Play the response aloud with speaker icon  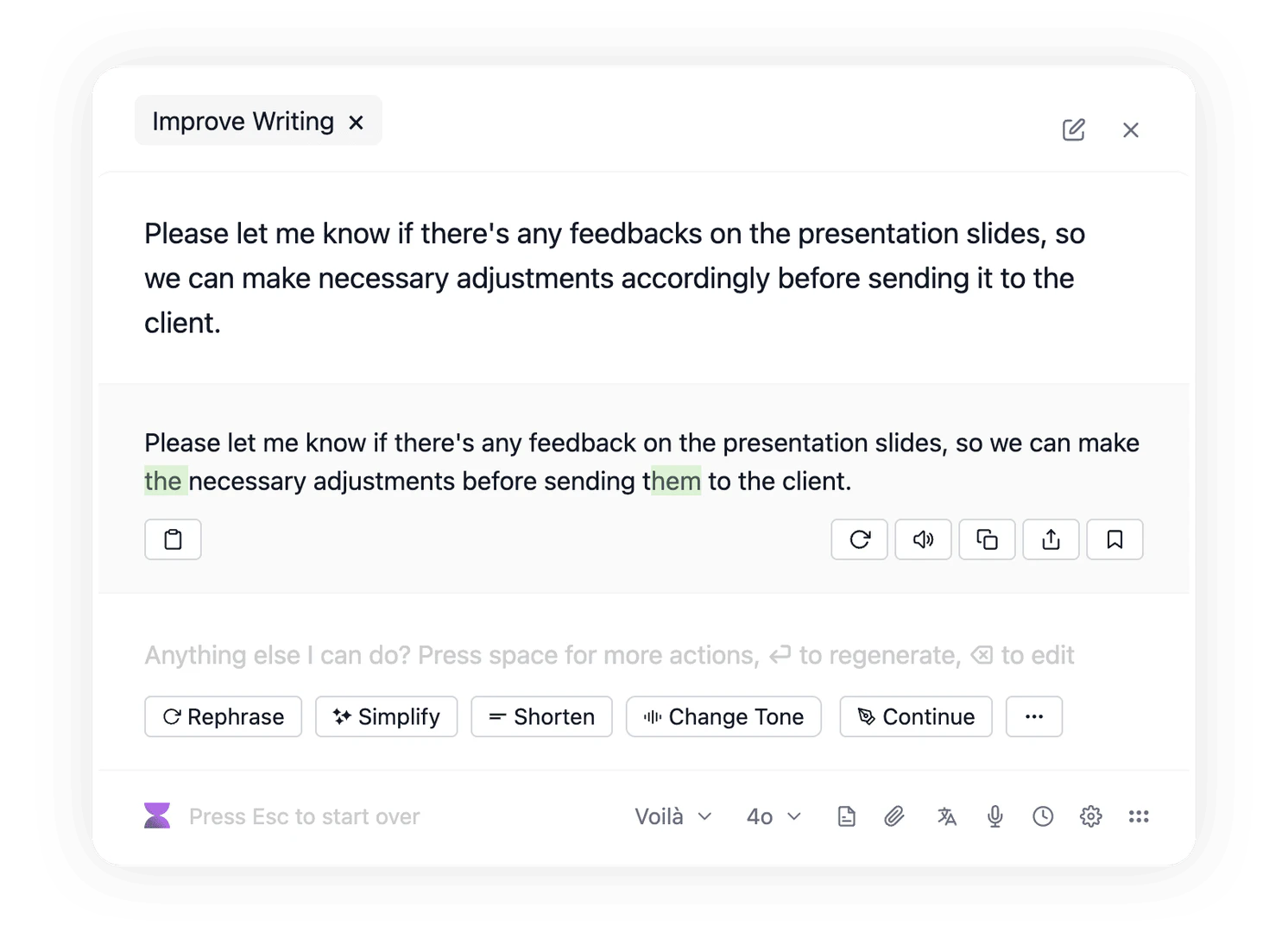[x=923, y=538]
